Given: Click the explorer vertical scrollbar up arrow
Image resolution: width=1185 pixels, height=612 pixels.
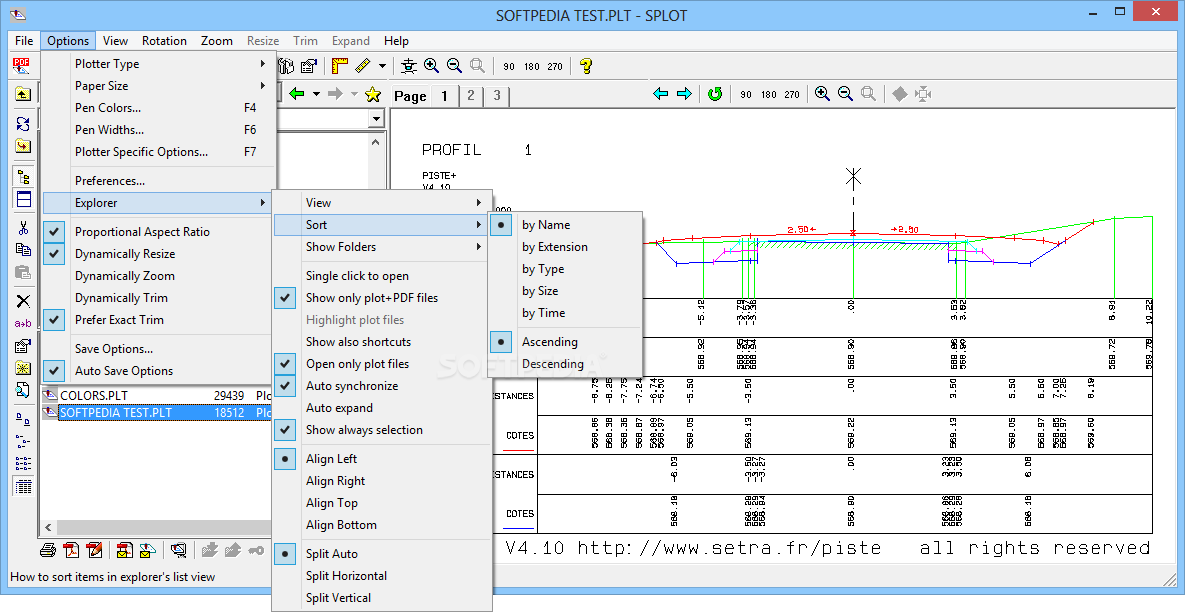Looking at the screenshot, I should tap(376, 141).
